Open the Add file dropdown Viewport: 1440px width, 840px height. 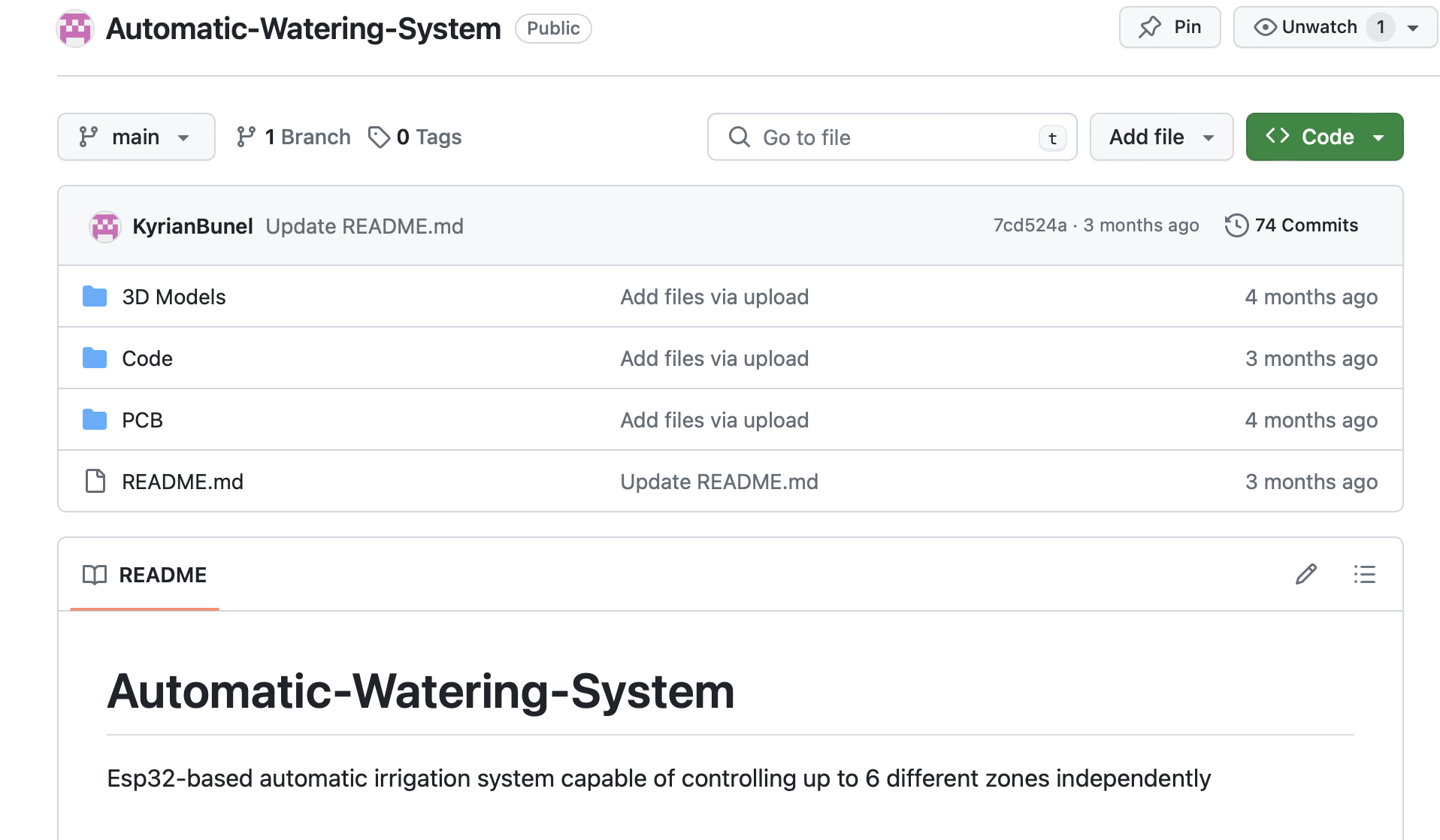pyautogui.click(x=1161, y=137)
